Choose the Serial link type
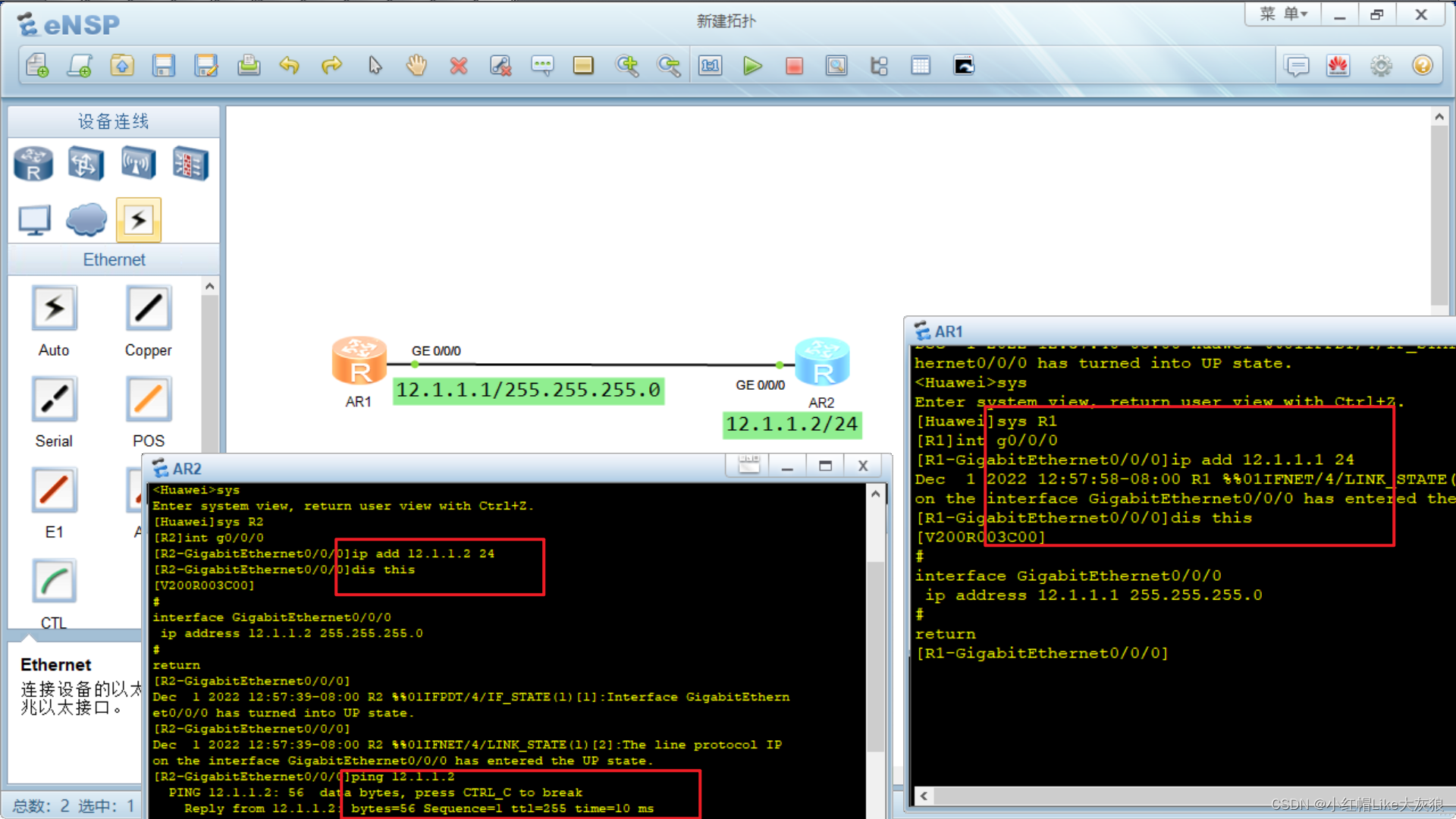Image resolution: width=1456 pixels, height=819 pixels. tap(53, 399)
